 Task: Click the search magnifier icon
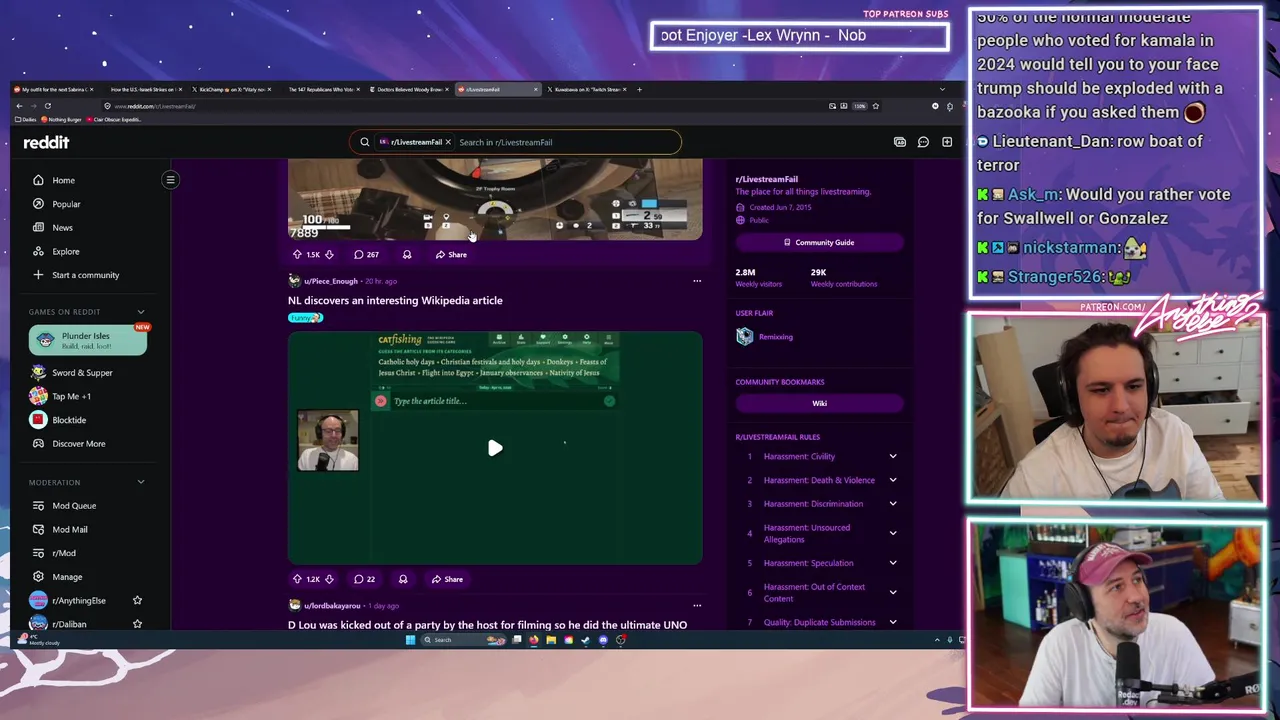point(364,142)
